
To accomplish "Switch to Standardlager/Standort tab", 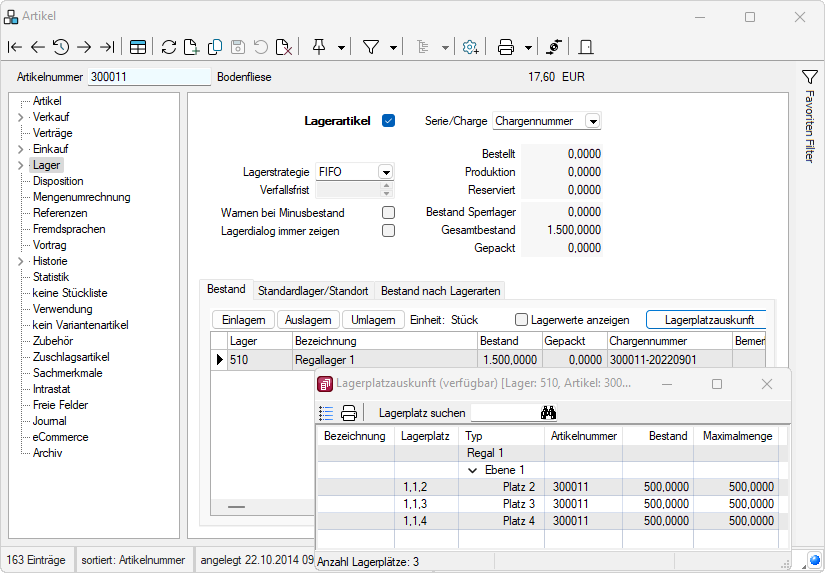I will pos(313,291).
